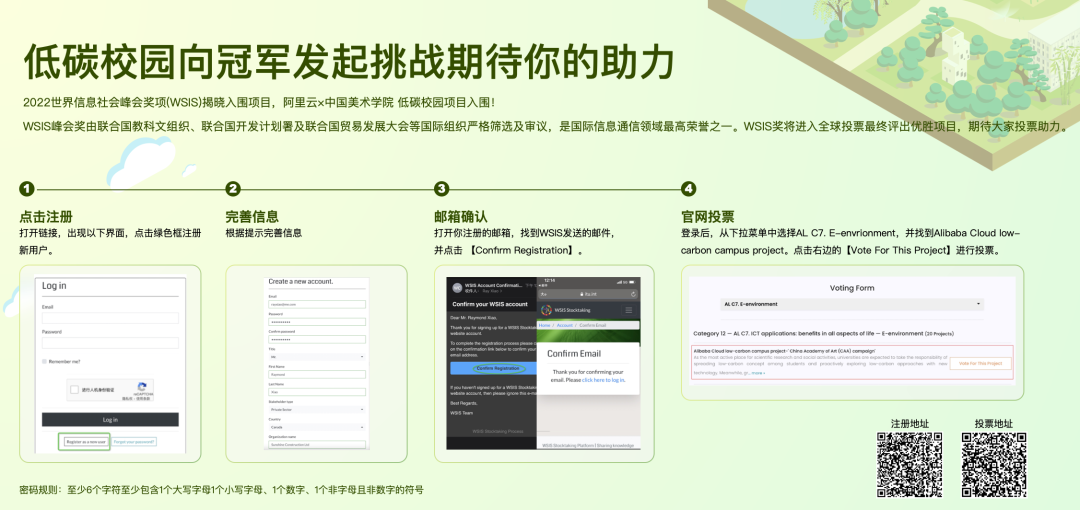This screenshot has width=1080, height=510.
Task: Click the 完善信息 step heading
Action: [252, 216]
